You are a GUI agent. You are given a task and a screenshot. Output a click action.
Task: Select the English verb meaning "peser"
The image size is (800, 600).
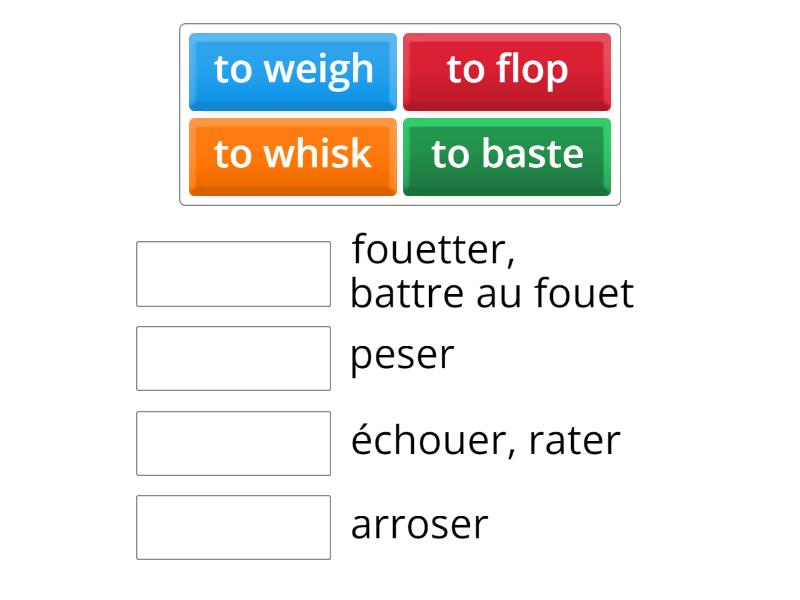point(292,69)
